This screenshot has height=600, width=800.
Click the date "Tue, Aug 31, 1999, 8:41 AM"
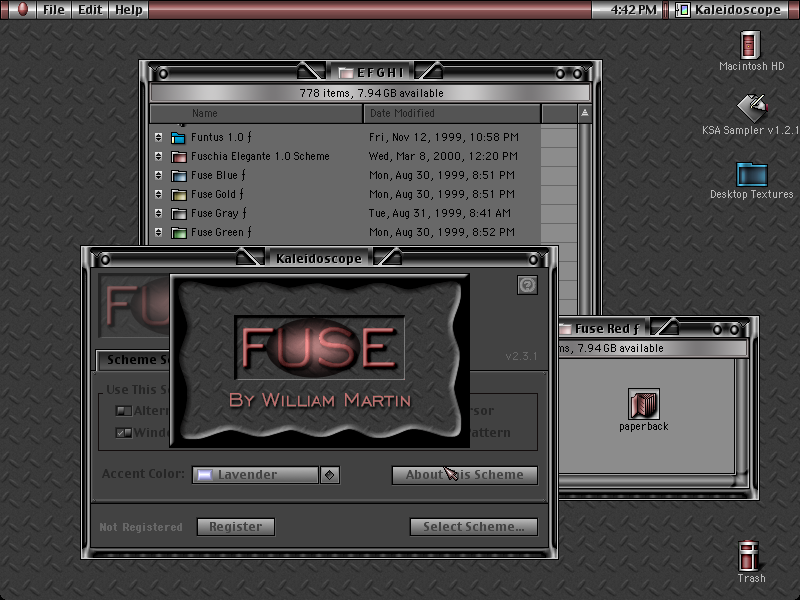tap(439, 213)
